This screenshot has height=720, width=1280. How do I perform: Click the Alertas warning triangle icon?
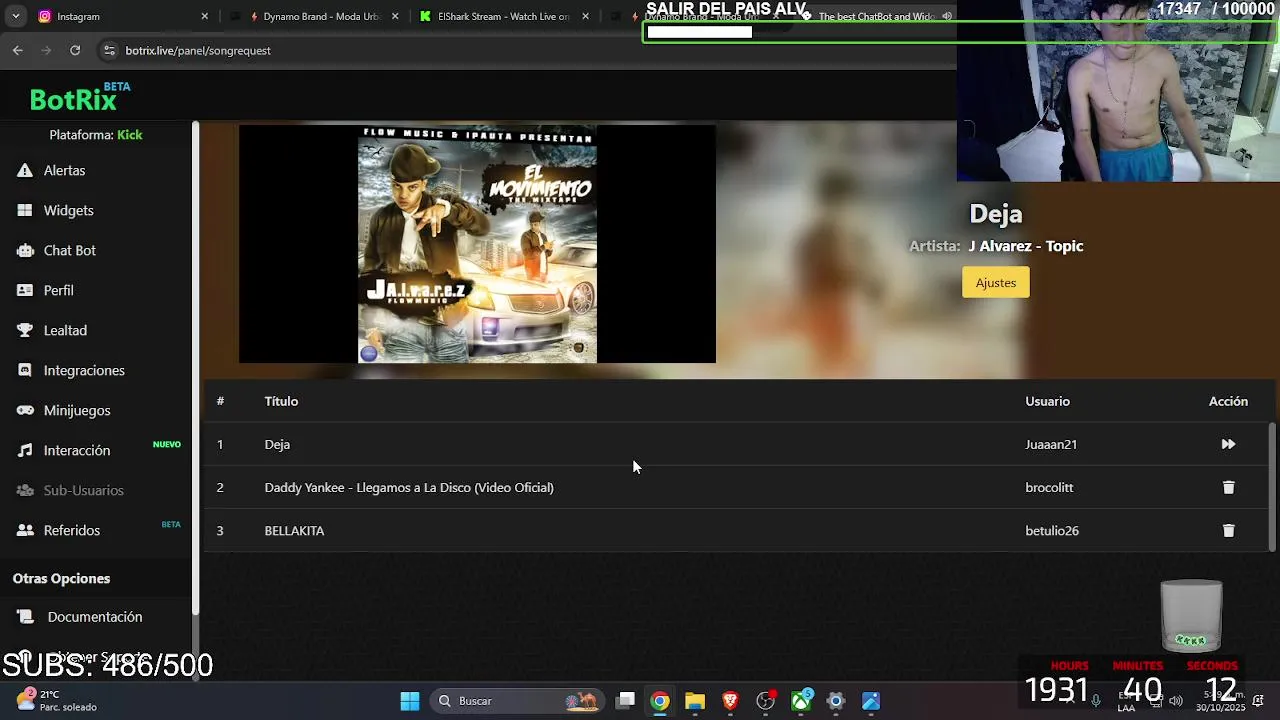click(25, 170)
